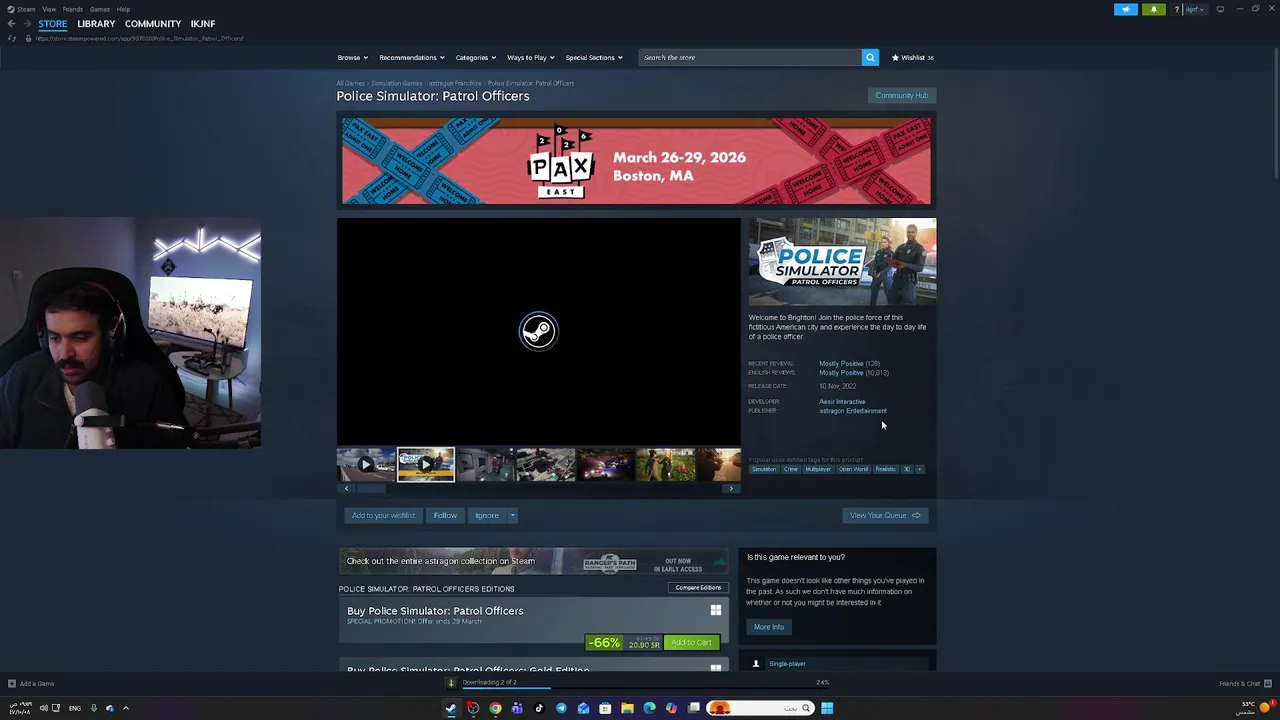Viewport: 1280px width, 720px height.
Task: Click the store search magnifier button
Action: pos(870,57)
